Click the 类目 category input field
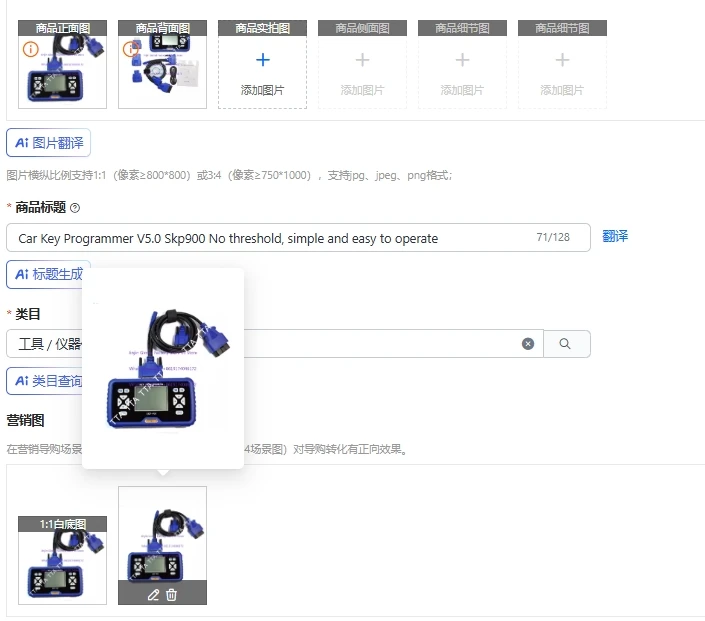The width and height of the screenshot is (705, 621). [275, 344]
